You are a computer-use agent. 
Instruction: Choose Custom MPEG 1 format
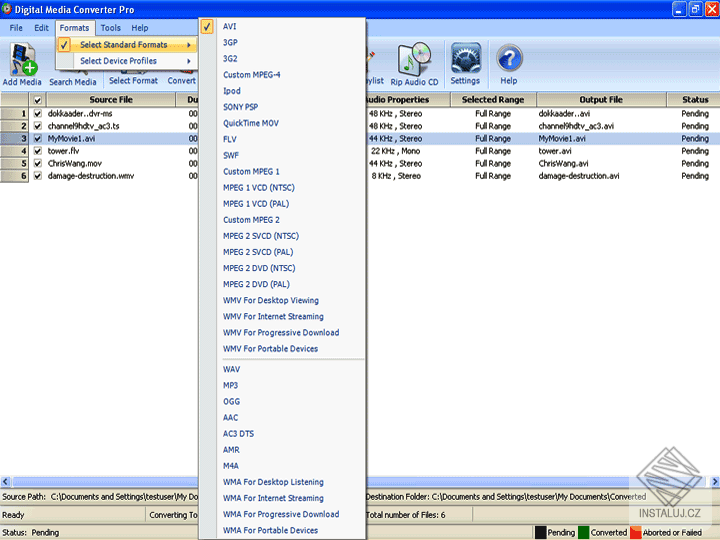pyautogui.click(x=282, y=171)
